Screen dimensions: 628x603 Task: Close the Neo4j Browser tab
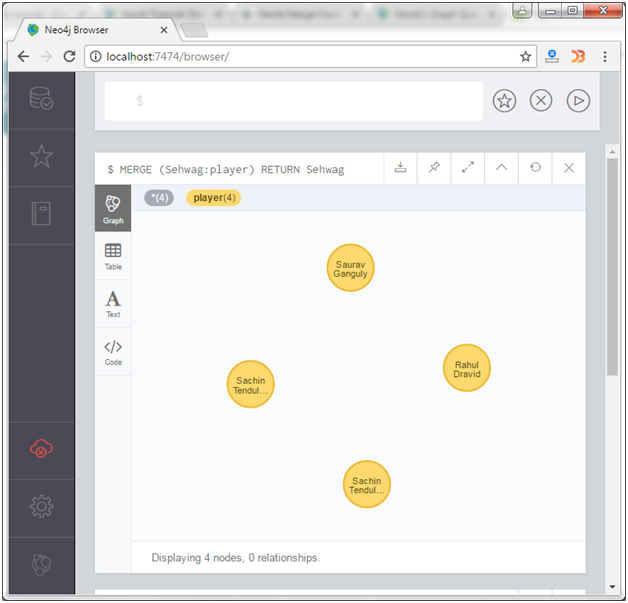(x=163, y=30)
